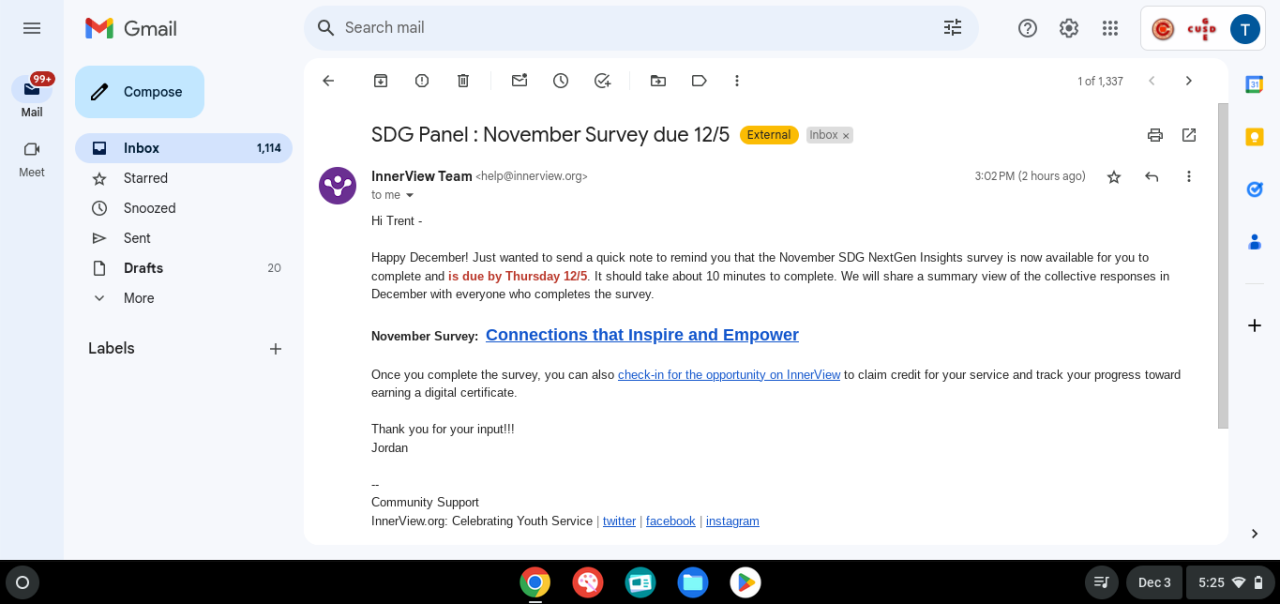Print the email conversation
The image size is (1280, 604).
(x=1155, y=135)
